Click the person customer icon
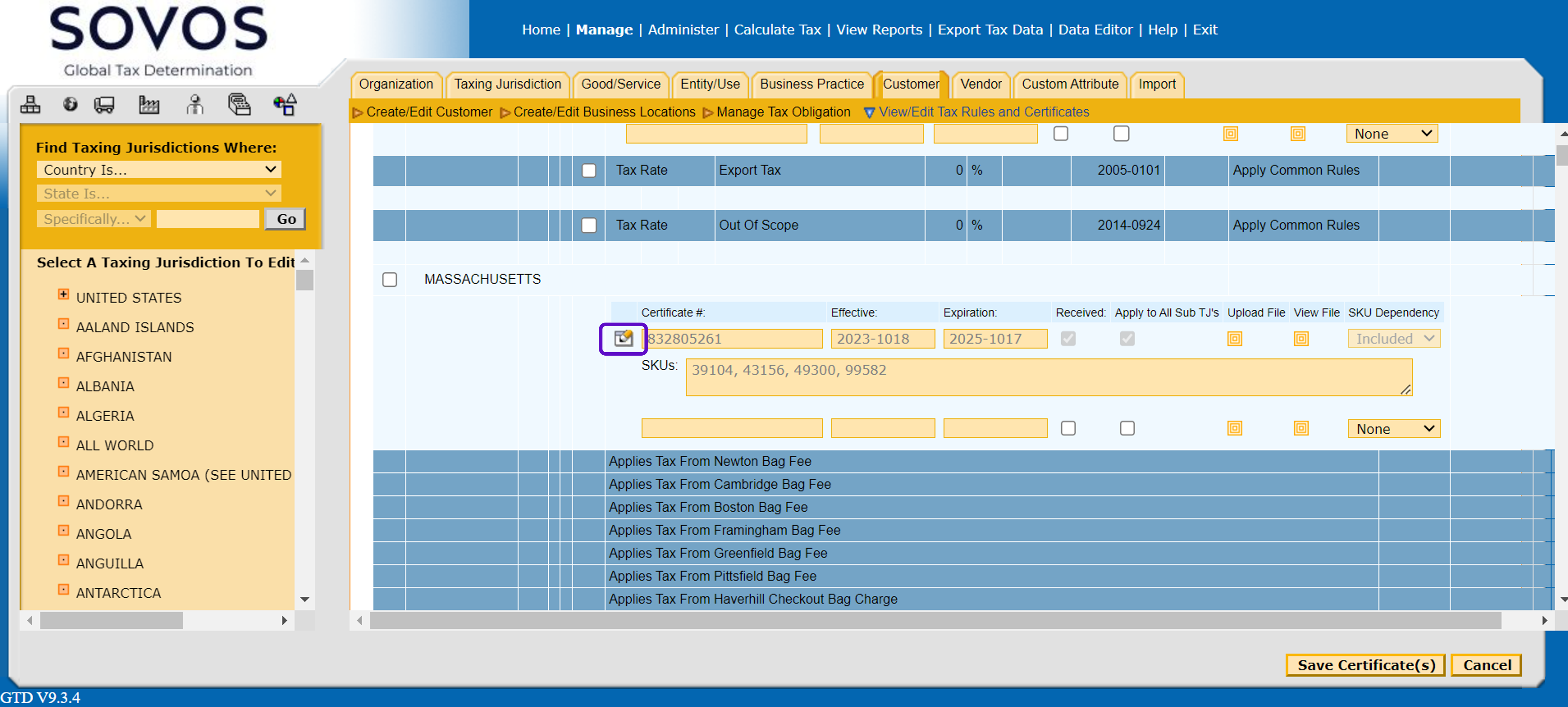The image size is (1568, 707). [x=195, y=105]
